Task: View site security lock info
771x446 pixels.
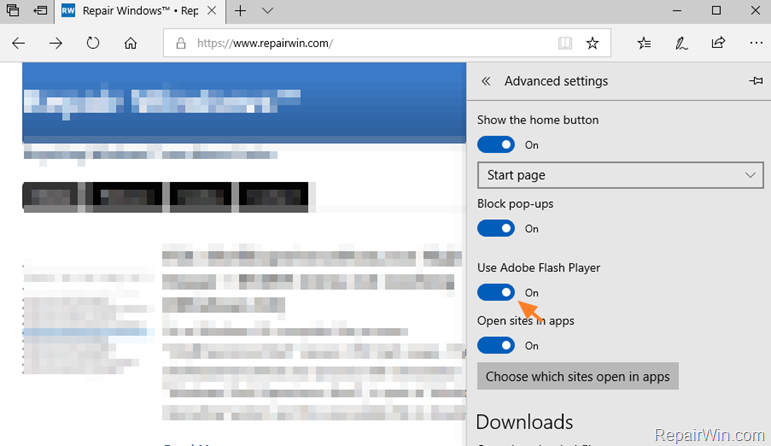Action: [x=181, y=43]
